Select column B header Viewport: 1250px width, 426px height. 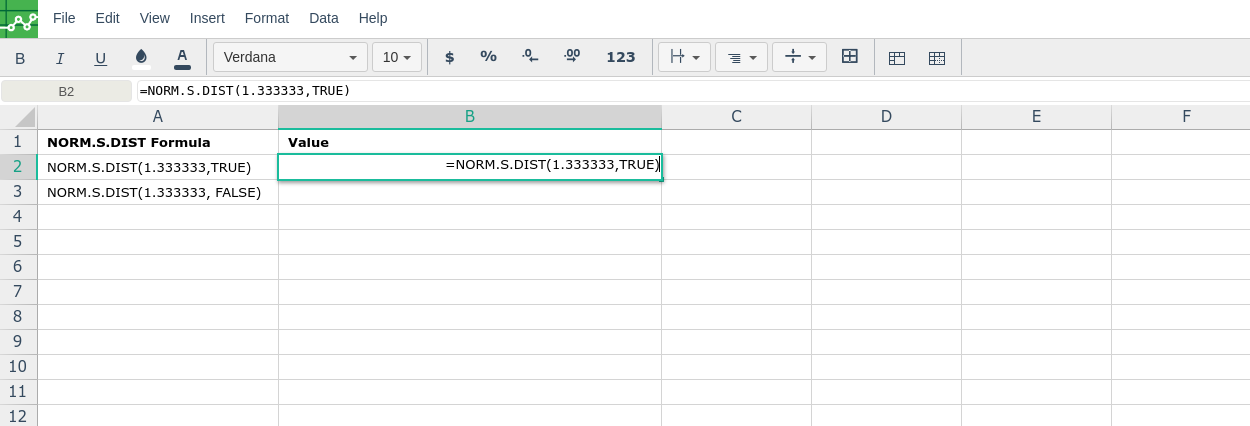pyautogui.click(x=470, y=117)
